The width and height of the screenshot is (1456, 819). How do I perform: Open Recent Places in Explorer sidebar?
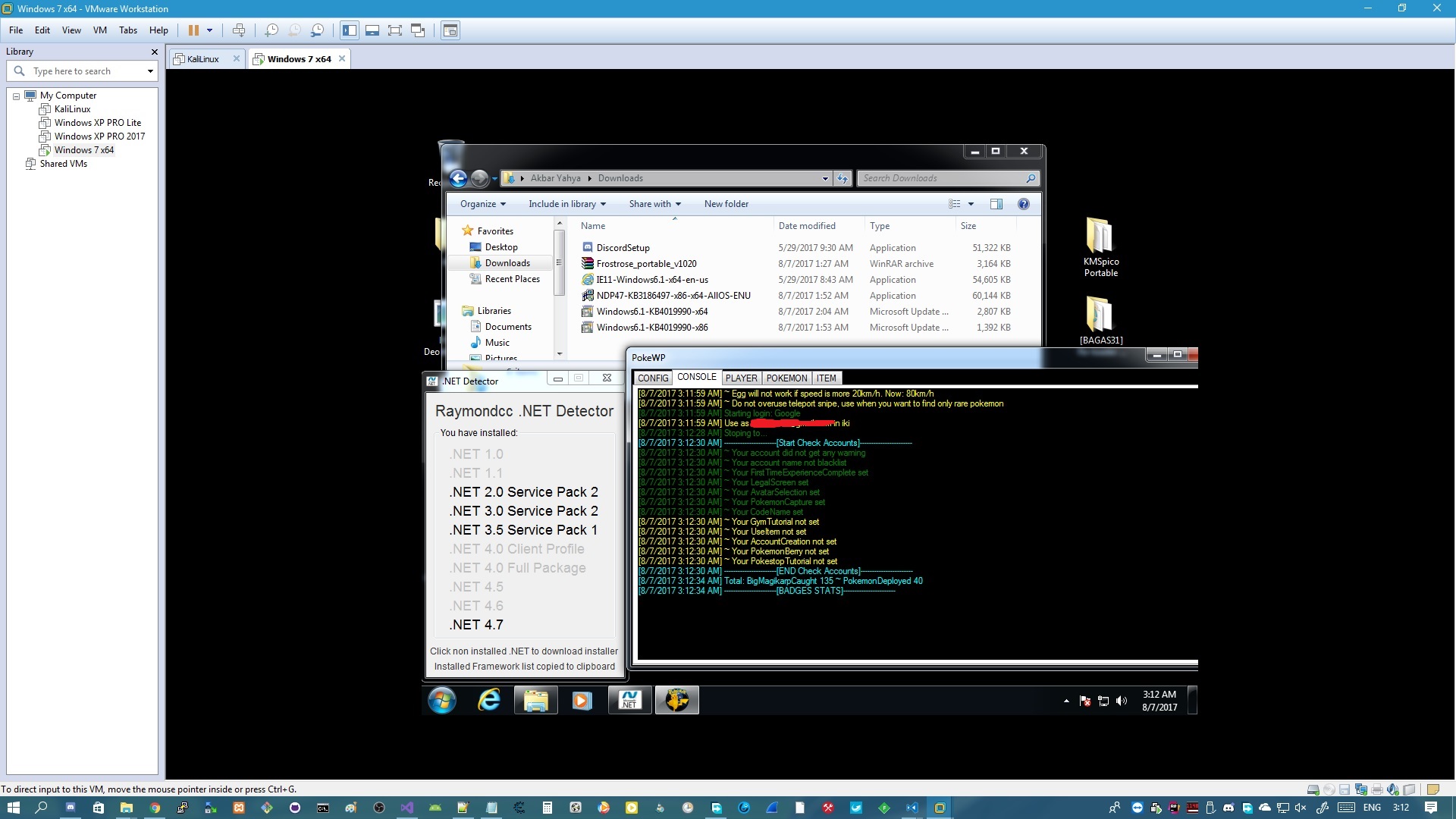pyautogui.click(x=512, y=279)
